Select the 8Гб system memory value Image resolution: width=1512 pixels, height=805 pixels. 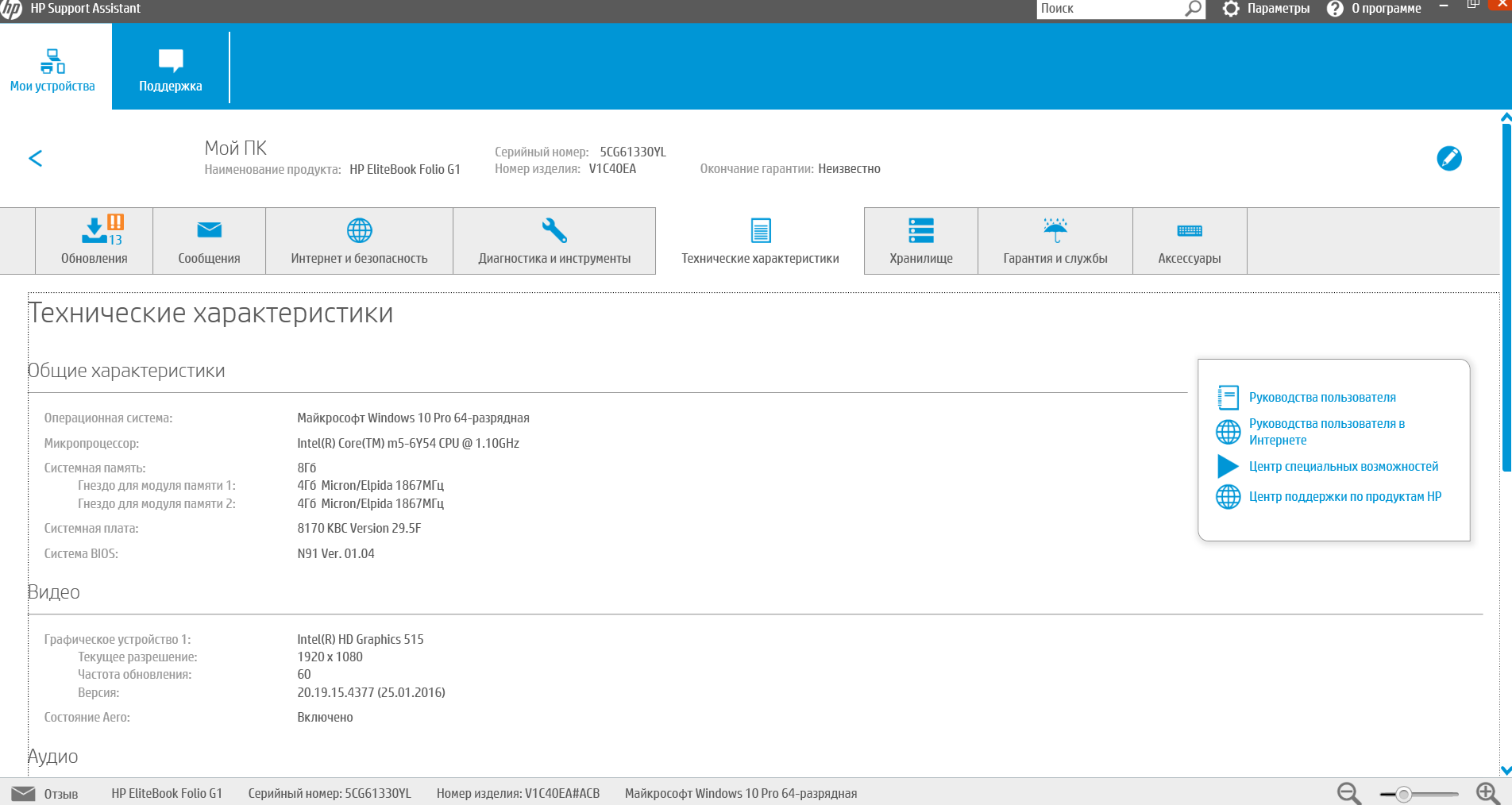(307, 468)
